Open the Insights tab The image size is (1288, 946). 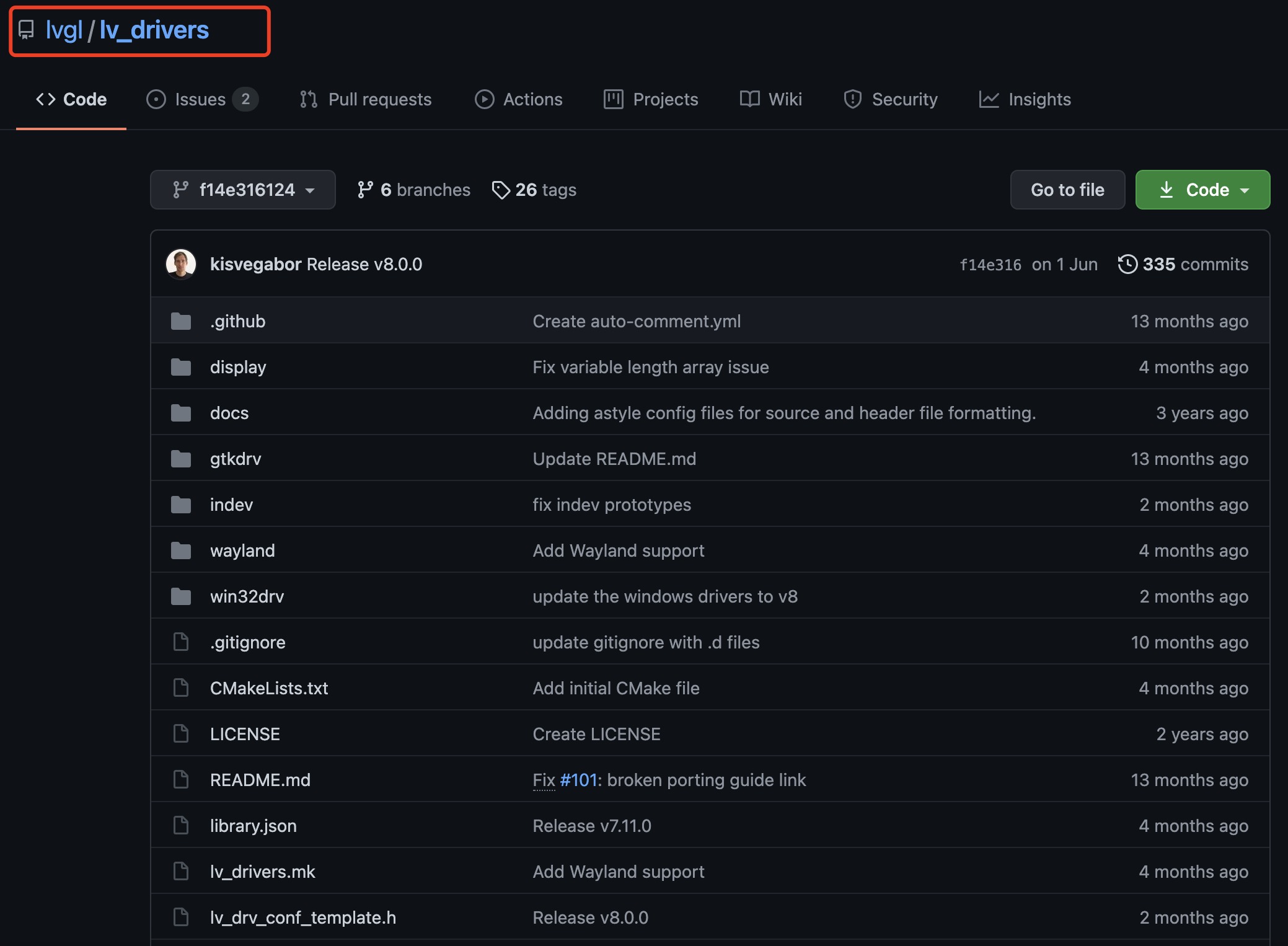click(x=1025, y=99)
